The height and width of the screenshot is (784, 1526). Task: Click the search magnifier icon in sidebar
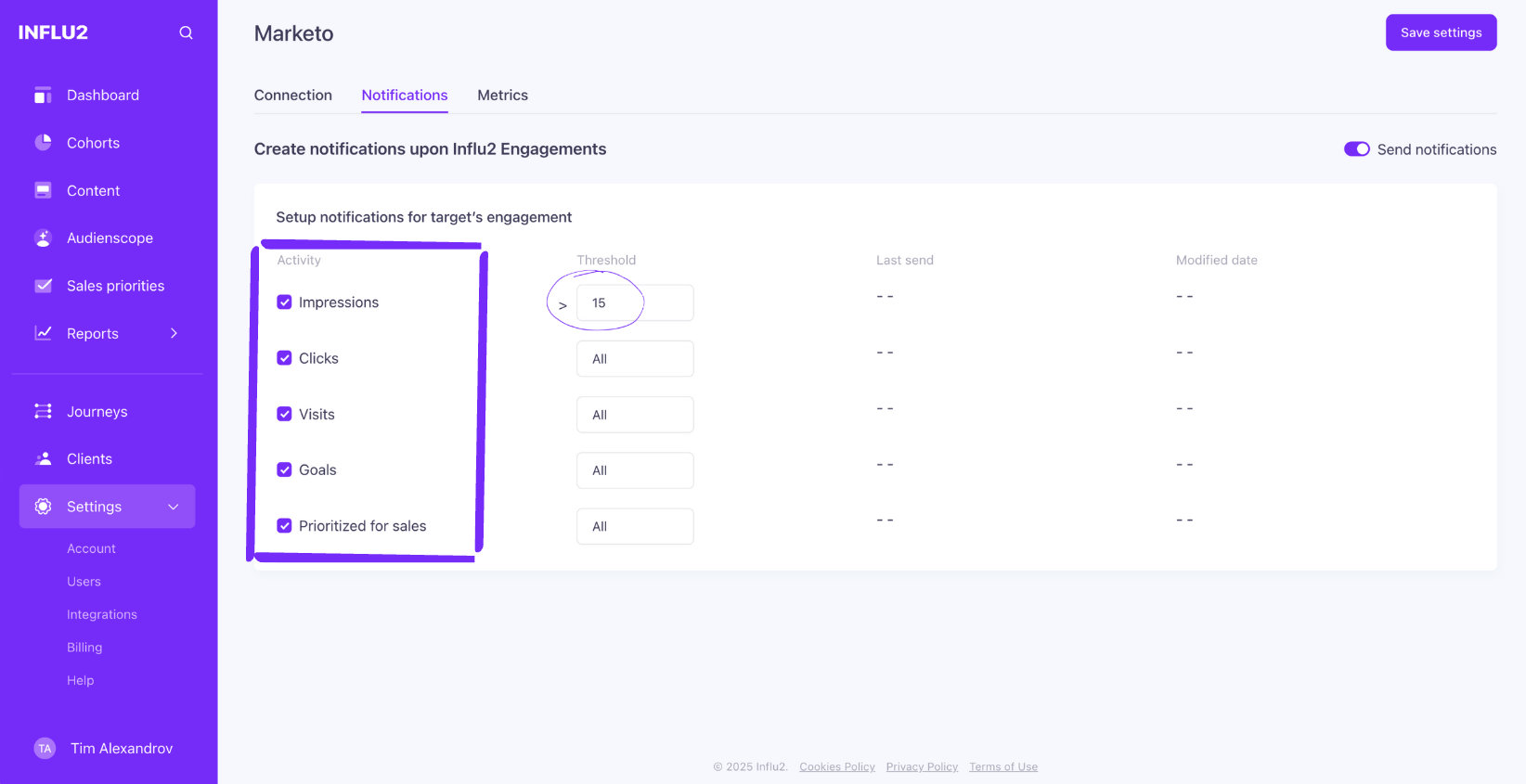[x=186, y=32]
